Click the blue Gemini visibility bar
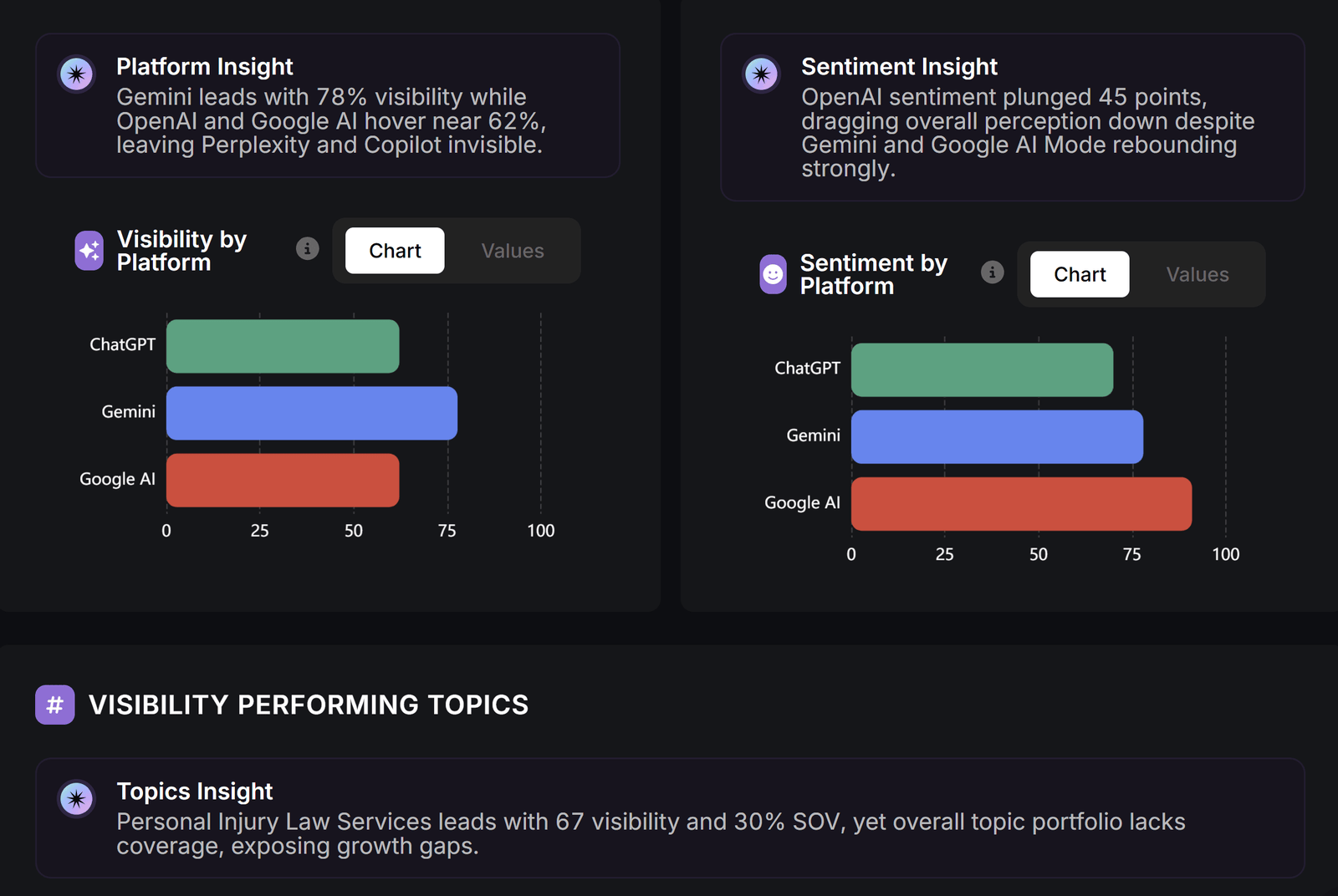The image size is (1338, 896). (x=312, y=413)
